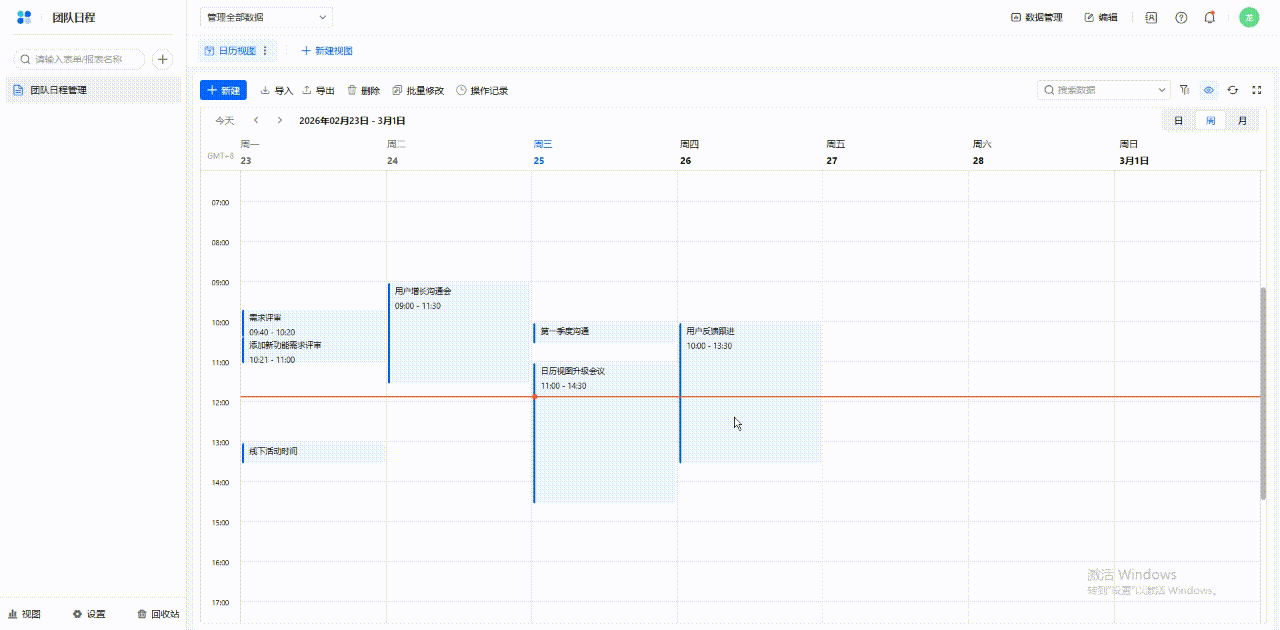Click the blue 新建 button
The width and height of the screenshot is (1280, 630).
223,90
